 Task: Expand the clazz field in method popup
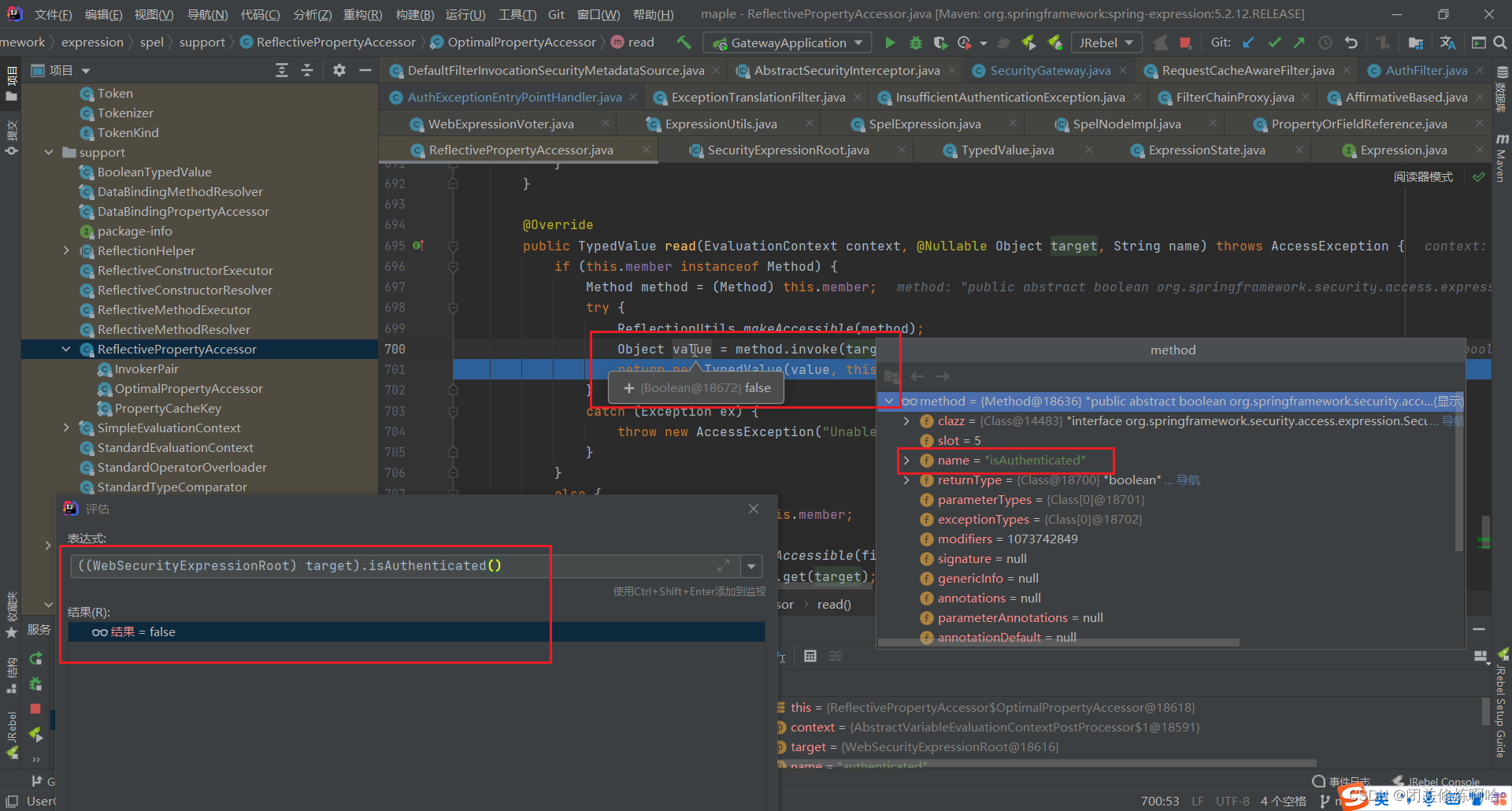click(906, 421)
